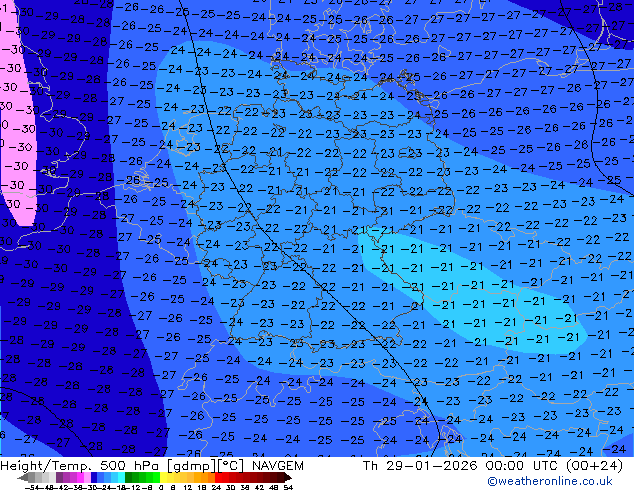Click the 'Height/Temp. 500 hPa' title text
Viewport: 634px width, 490px height.
pos(80,466)
